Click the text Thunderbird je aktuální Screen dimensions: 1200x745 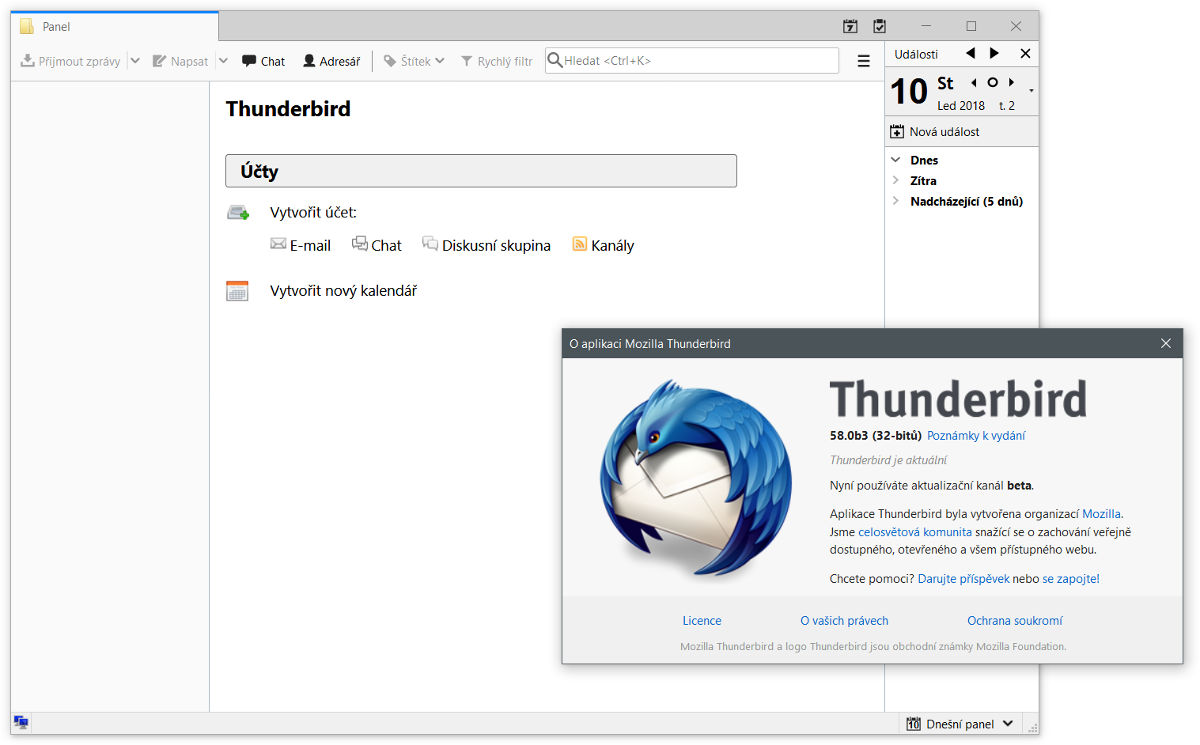[x=888, y=460]
